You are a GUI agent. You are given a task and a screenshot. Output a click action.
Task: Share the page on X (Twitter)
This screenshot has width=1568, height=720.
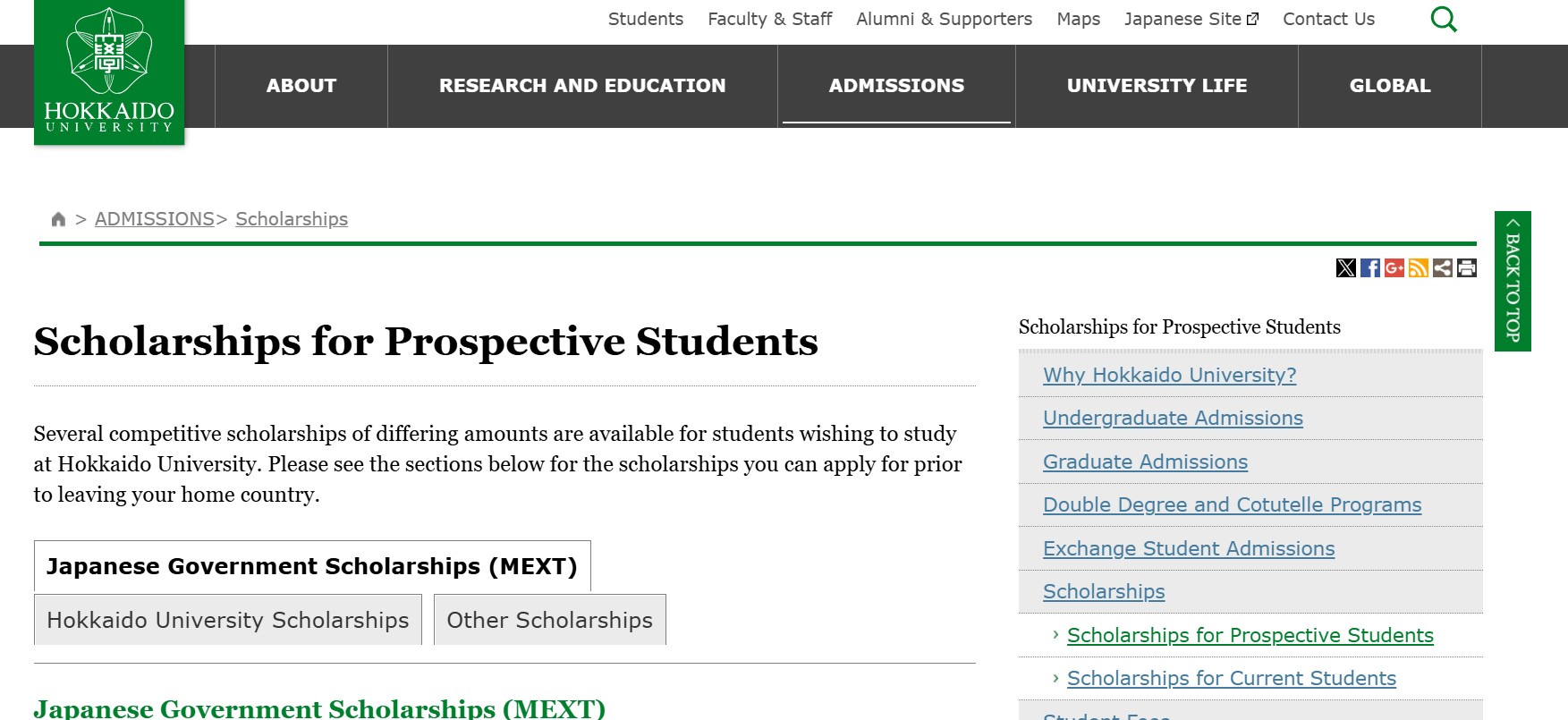point(1345,267)
